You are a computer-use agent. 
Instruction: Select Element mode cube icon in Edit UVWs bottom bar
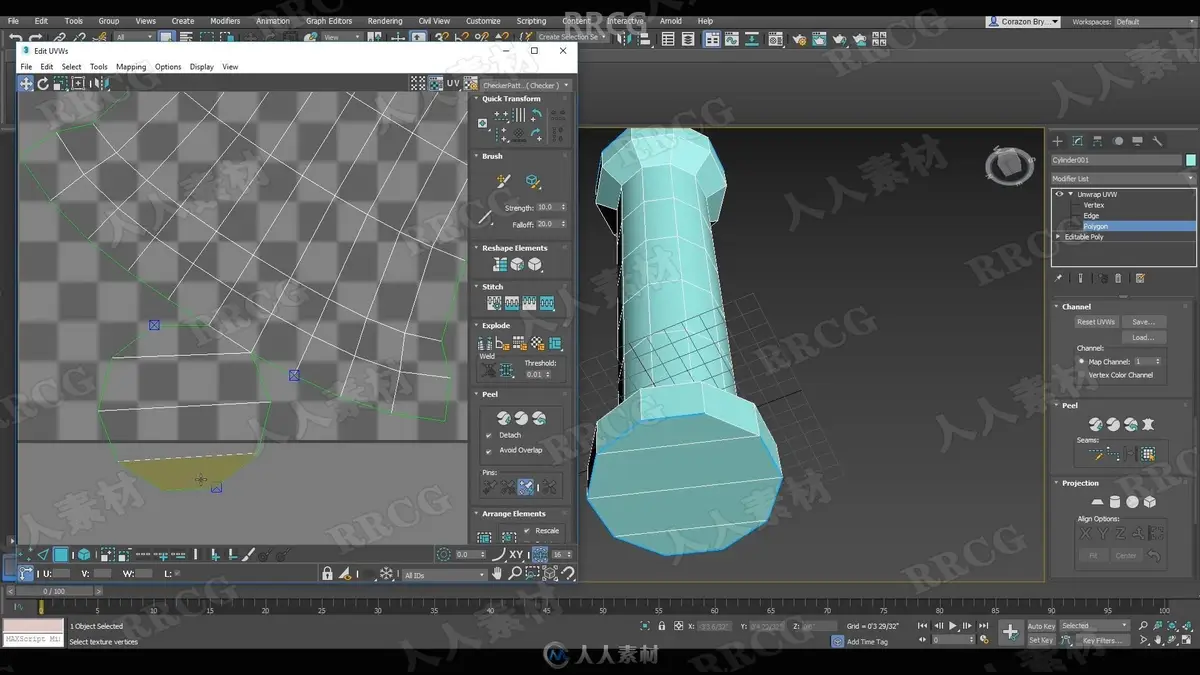pos(84,555)
